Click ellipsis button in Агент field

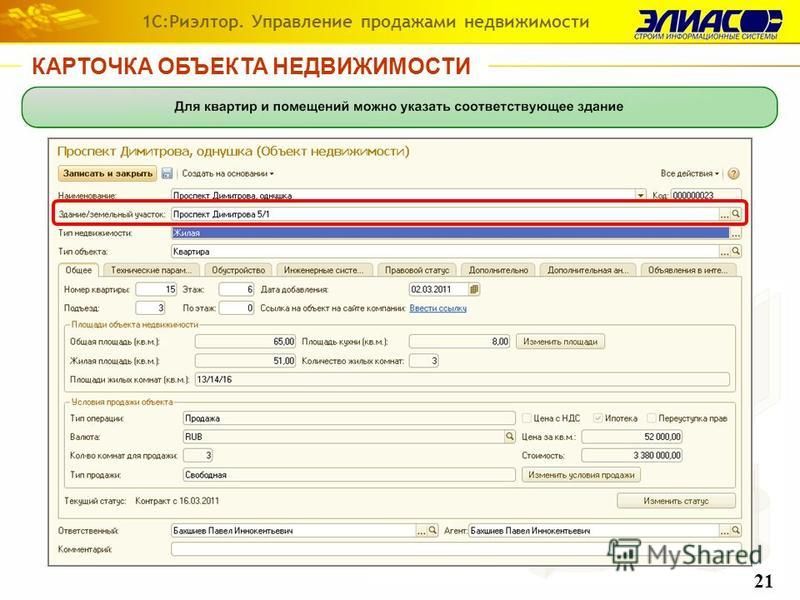724,531
